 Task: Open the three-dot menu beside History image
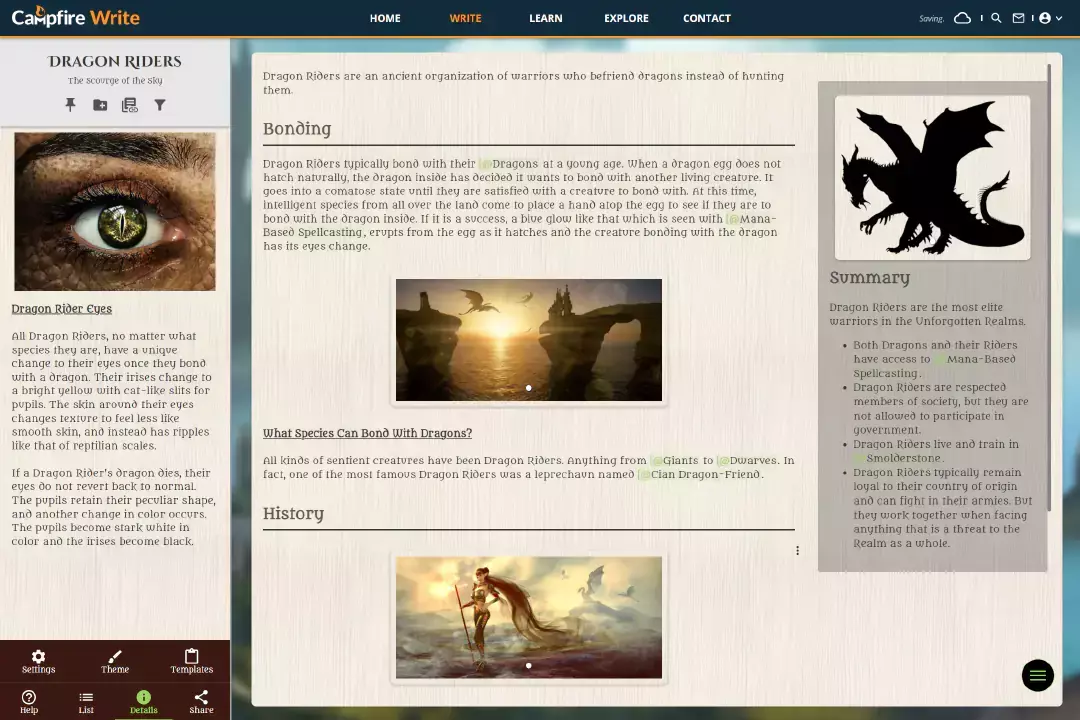coord(797,551)
